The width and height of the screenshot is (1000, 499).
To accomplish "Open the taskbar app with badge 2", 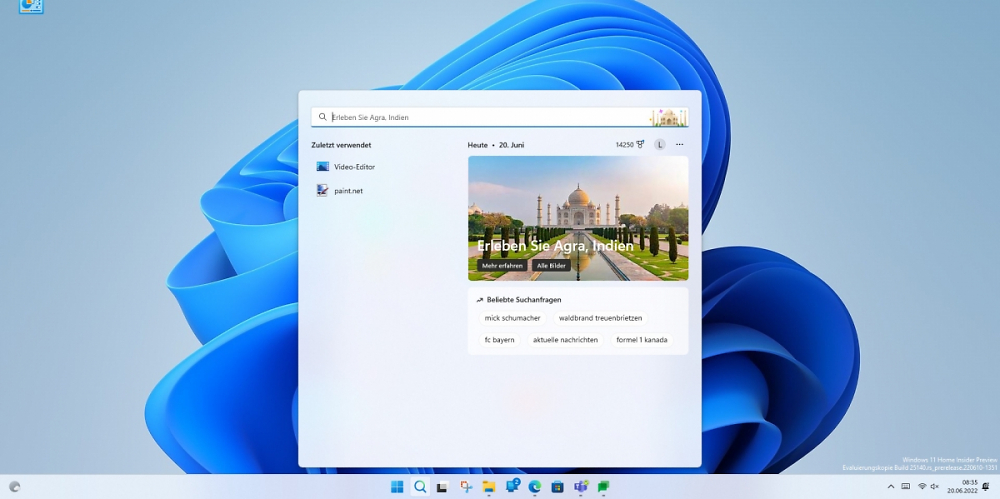I will point(512,486).
